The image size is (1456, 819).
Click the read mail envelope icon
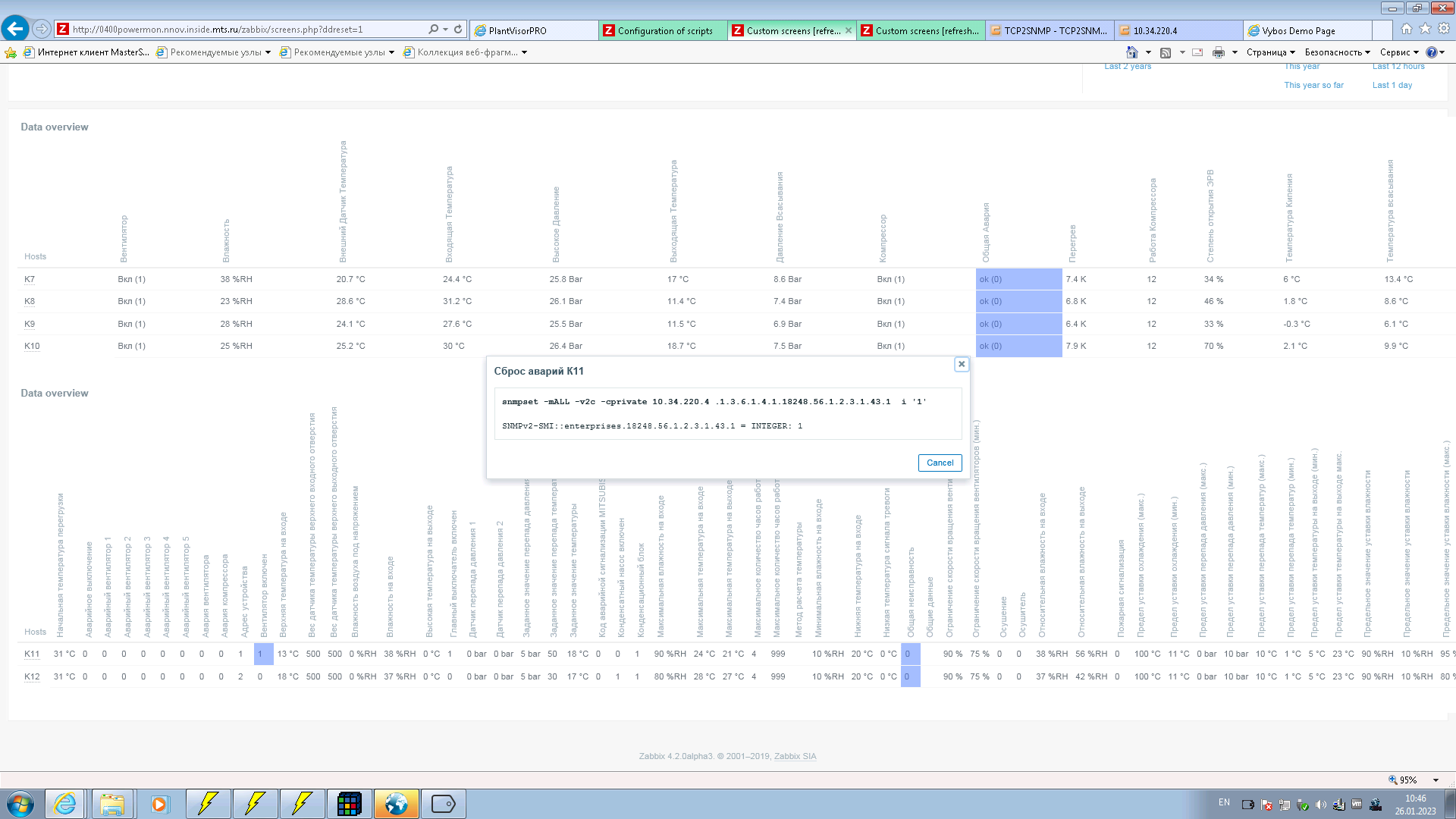(x=1197, y=52)
